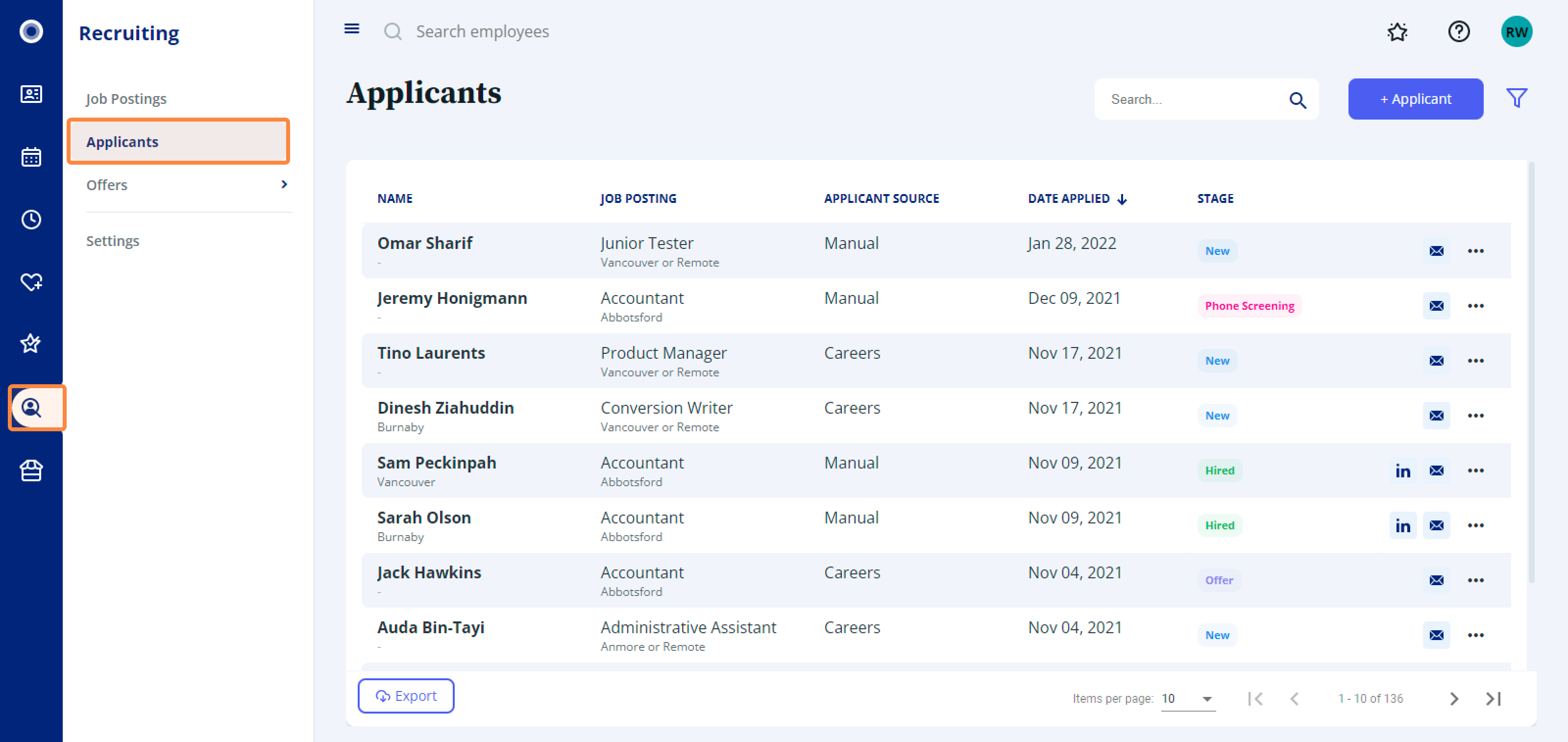Expand the Offers submenu chevron

click(284, 184)
